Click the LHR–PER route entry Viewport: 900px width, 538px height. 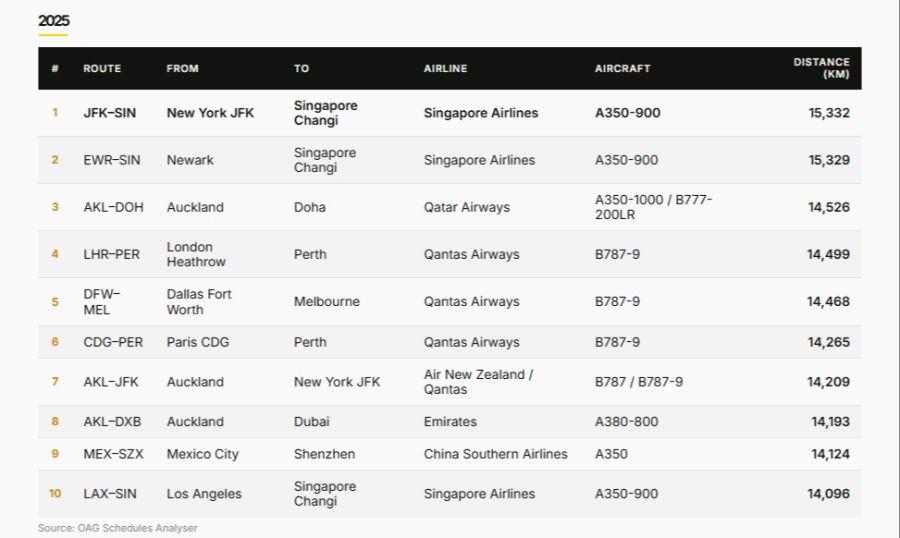[x=111, y=254]
